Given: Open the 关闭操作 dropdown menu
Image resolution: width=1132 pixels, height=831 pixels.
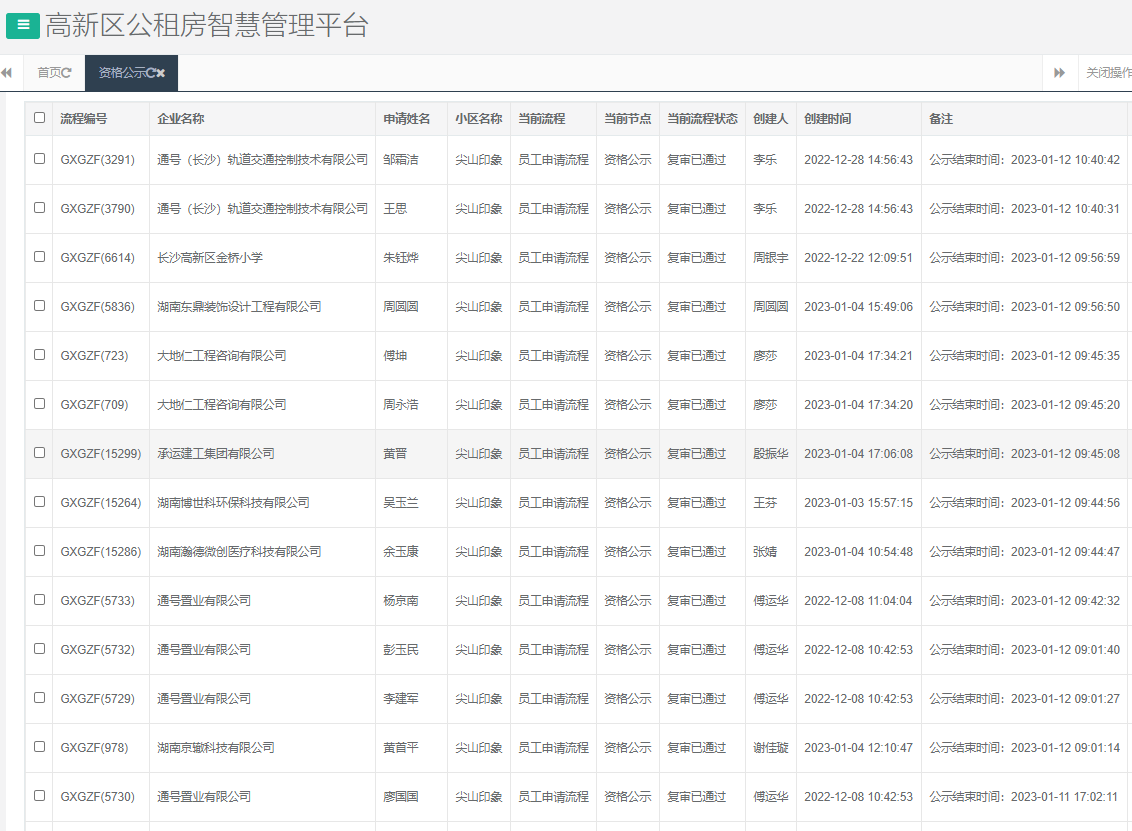Looking at the screenshot, I should pos(1107,73).
